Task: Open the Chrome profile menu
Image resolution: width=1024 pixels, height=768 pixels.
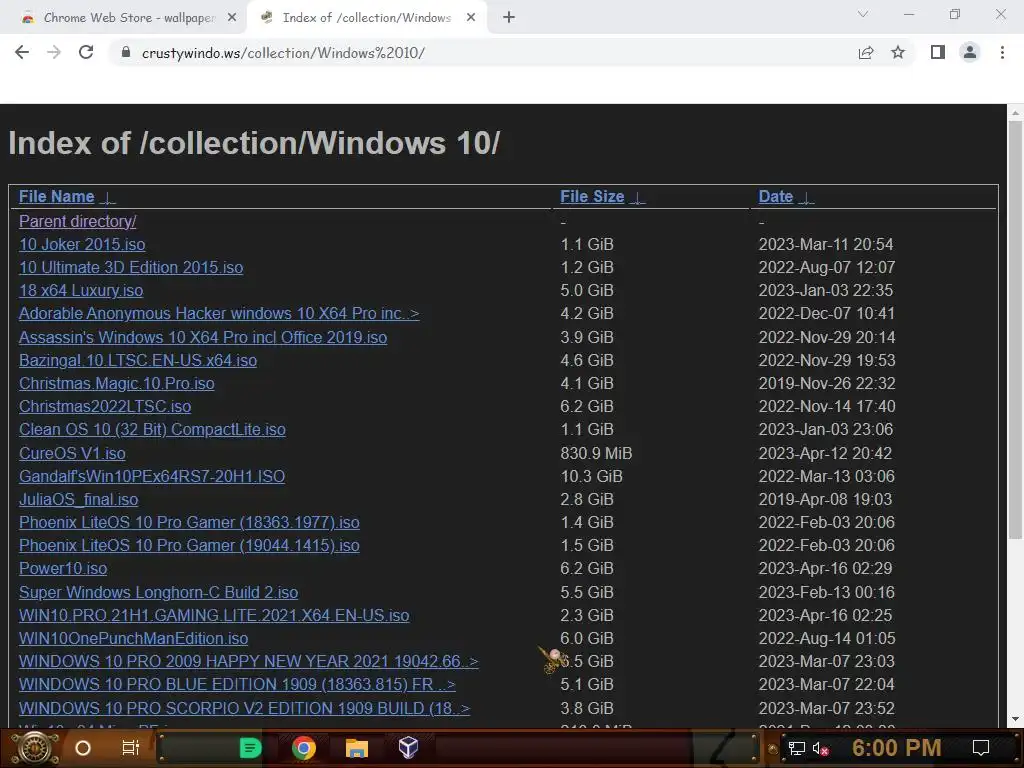Action: 970,52
